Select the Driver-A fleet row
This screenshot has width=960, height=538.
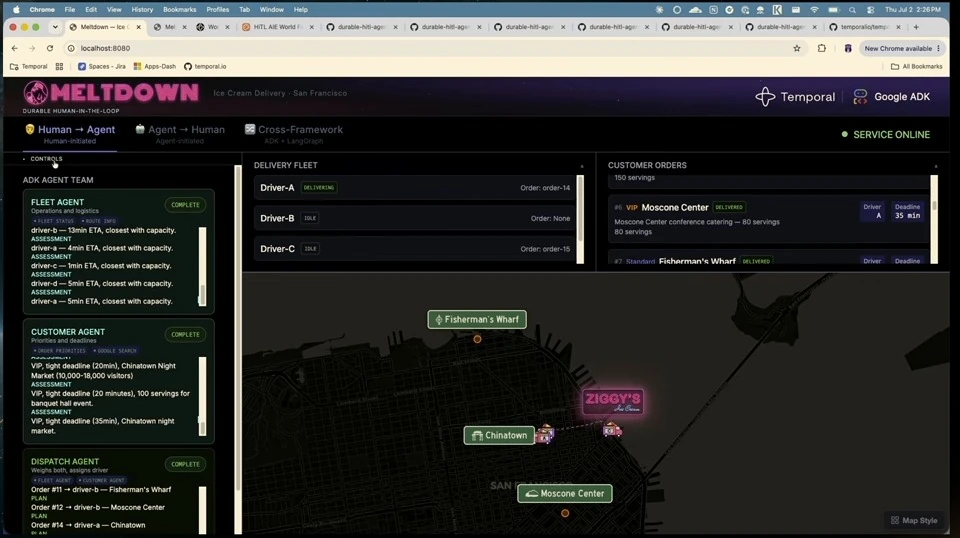coord(416,188)
